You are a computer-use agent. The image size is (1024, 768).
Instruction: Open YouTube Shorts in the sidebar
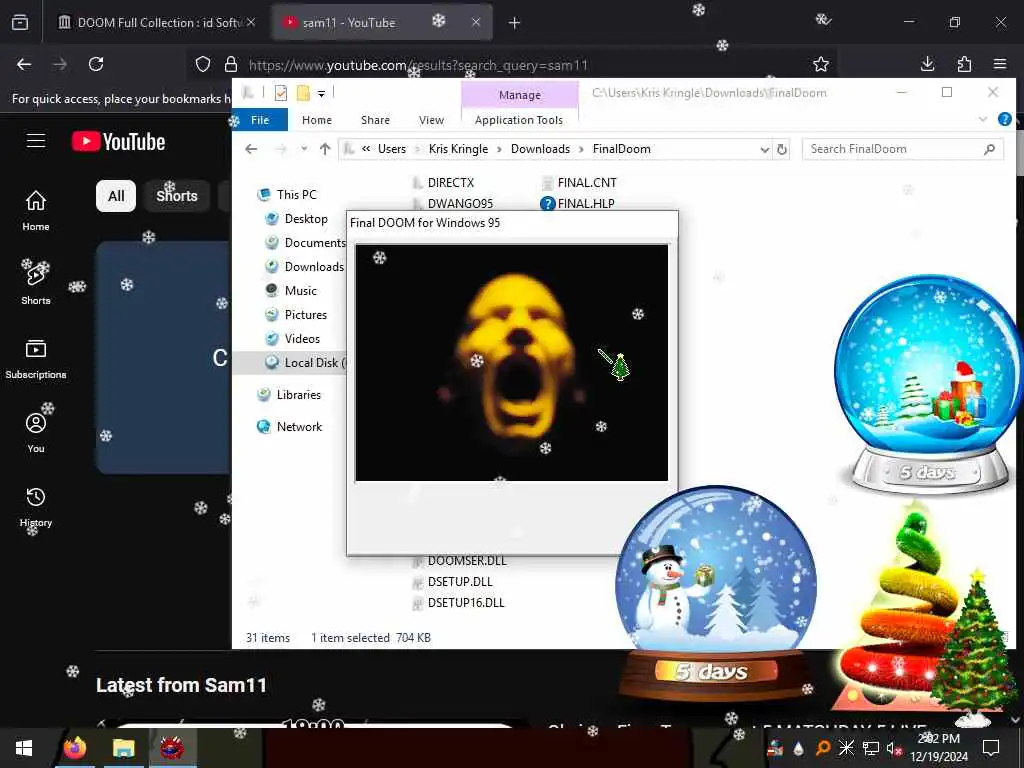(x=36, y=283)
